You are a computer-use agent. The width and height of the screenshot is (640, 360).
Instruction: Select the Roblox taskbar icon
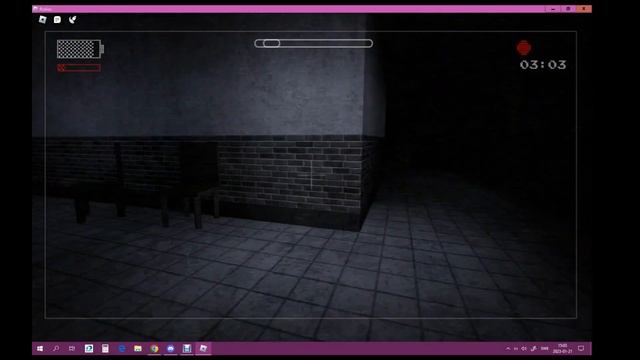[x=203, y=348]
